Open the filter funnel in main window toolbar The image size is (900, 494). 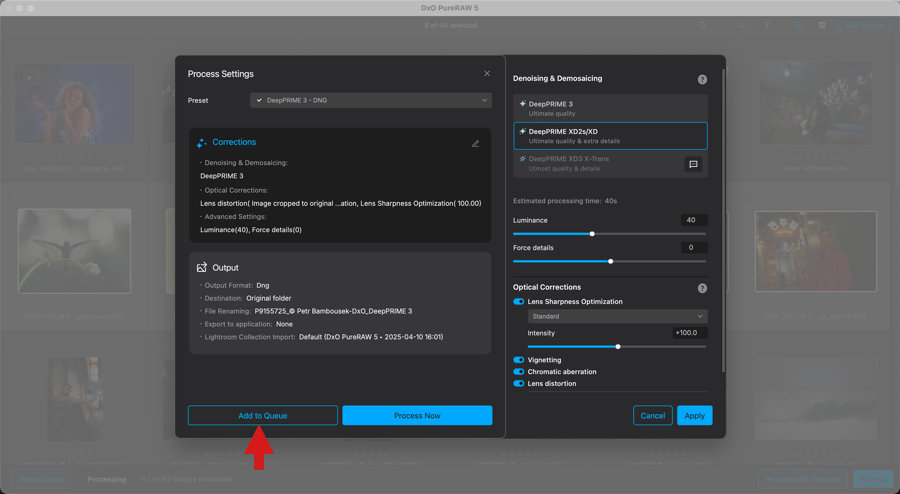pos(767,25)
